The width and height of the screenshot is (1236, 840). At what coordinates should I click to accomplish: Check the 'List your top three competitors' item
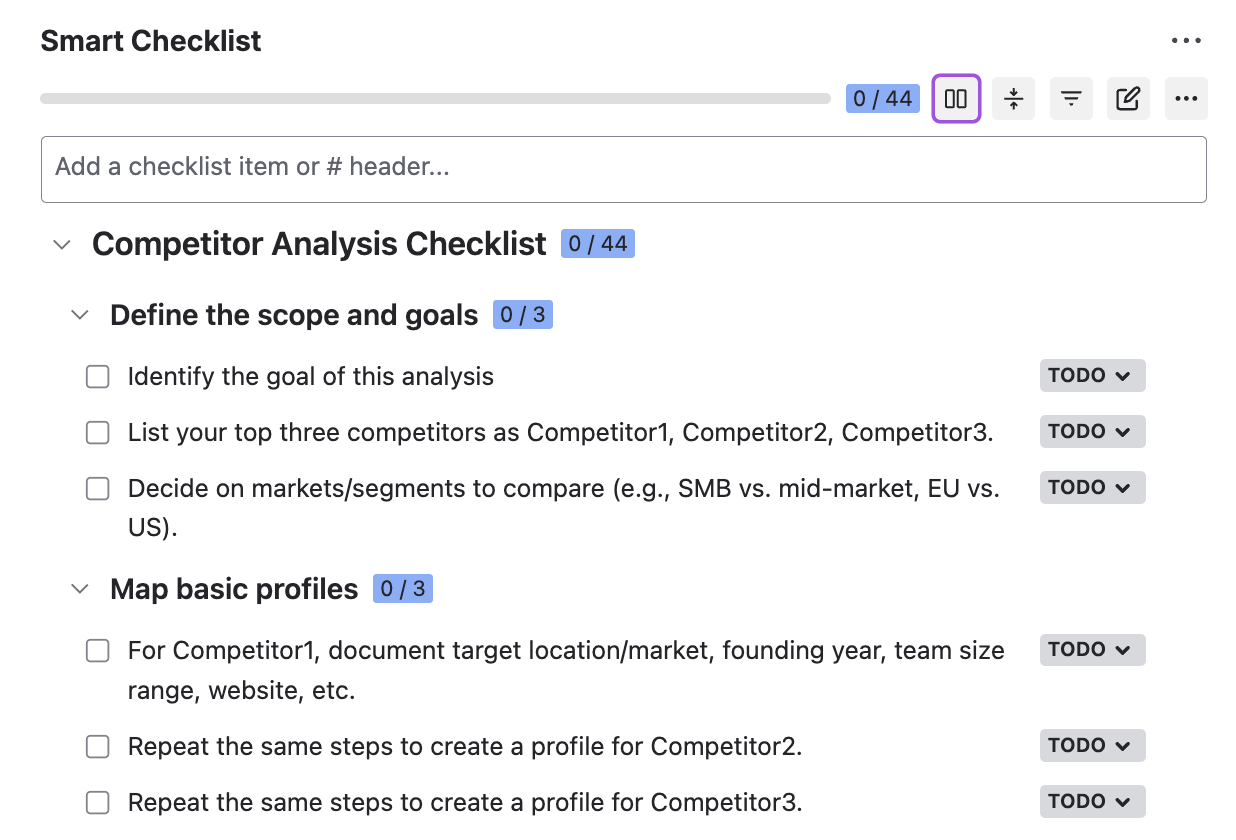(97, 432)
